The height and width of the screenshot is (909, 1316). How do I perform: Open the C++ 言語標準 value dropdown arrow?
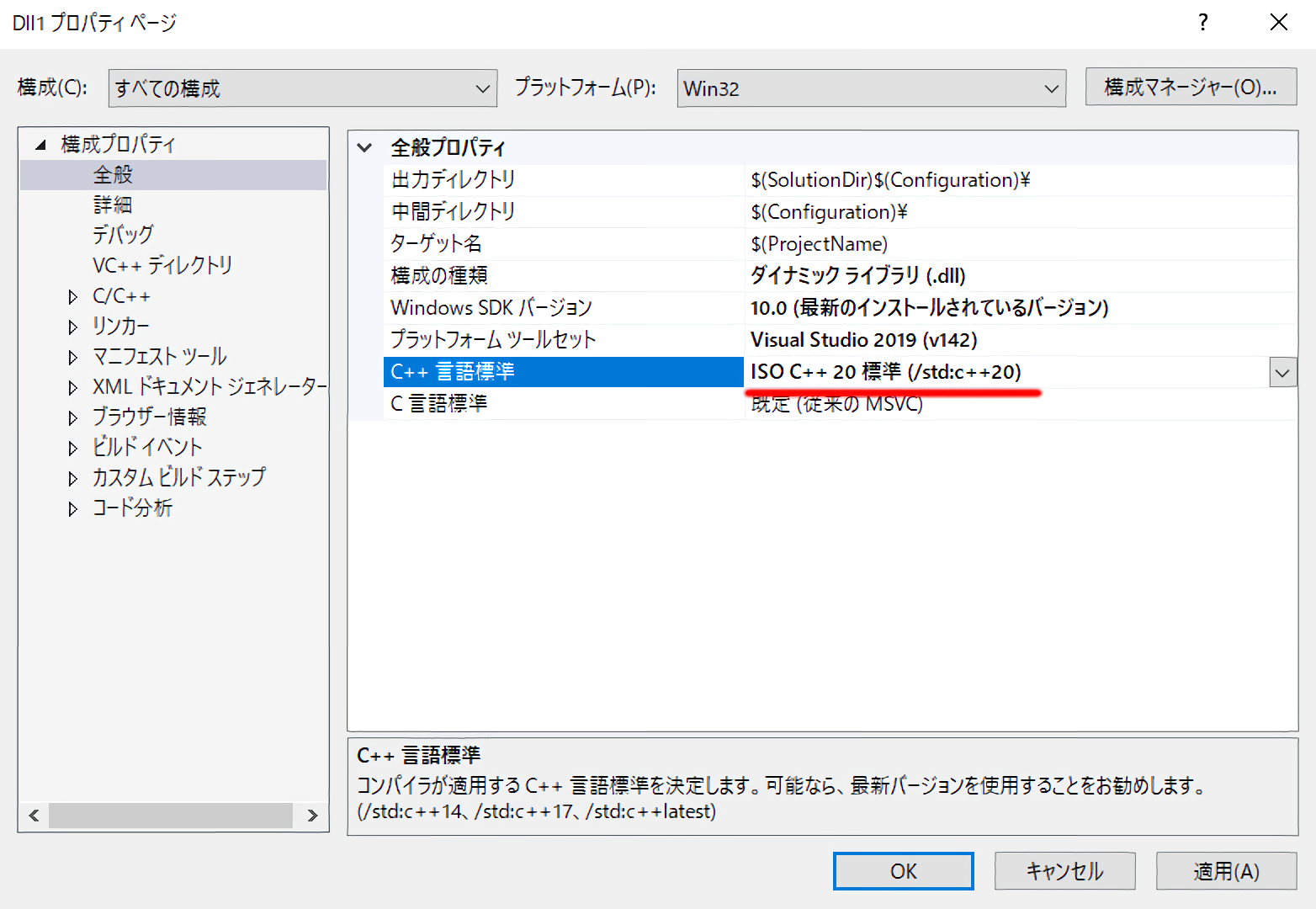[x=1282, y=372]
